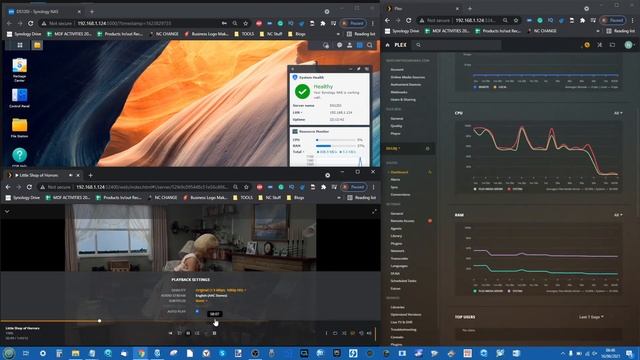The width and height of the screenshot is (640, 360).
Task: Open Users & Sharing in Plex sidebar
Action: coord(403,100)
